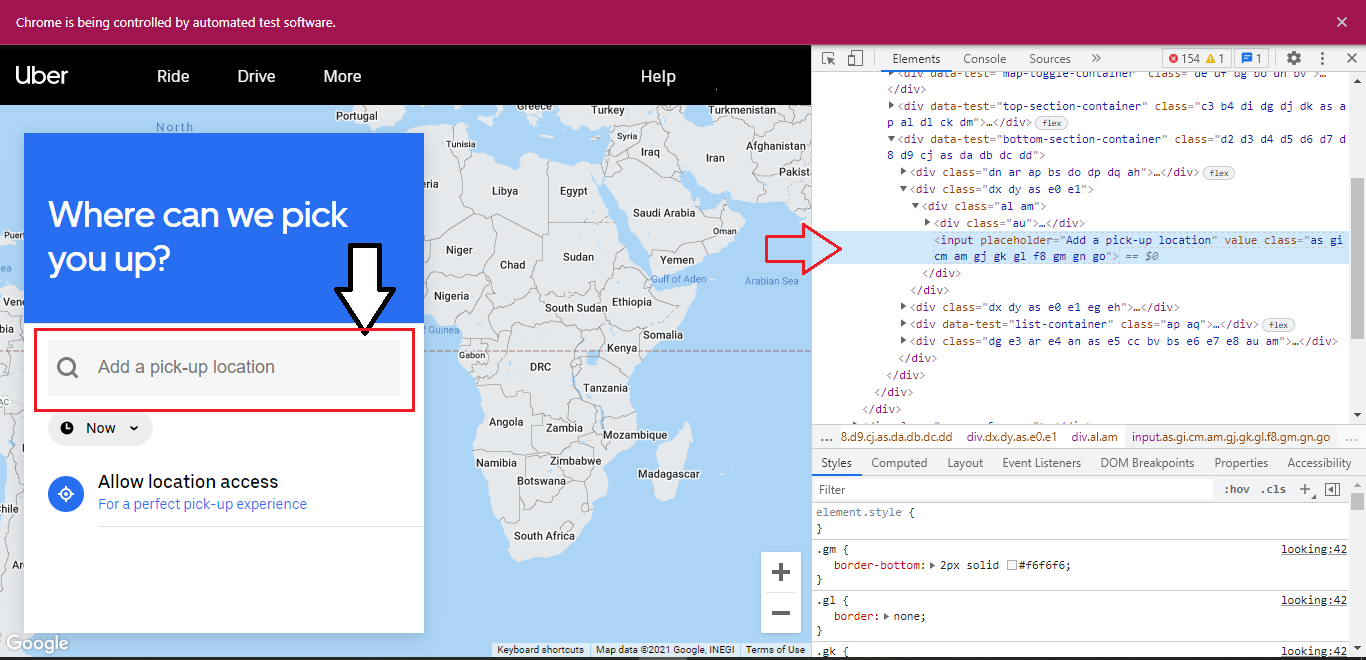Screen dimensions: 1366x660
Task: Open the Now time dropdown
Action: click(100, 428)
